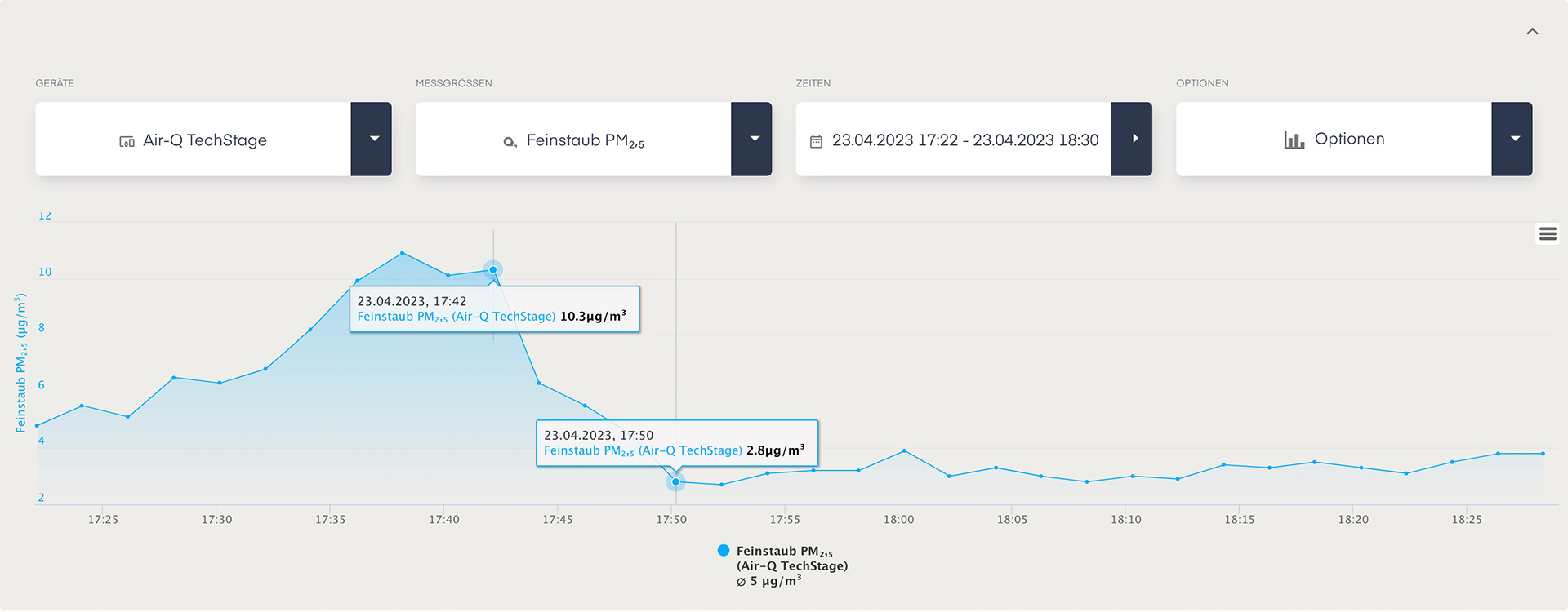1568x612 pixels.
Task: Click the device icon next to Air-Q TechStage
Action: (127, 141)
